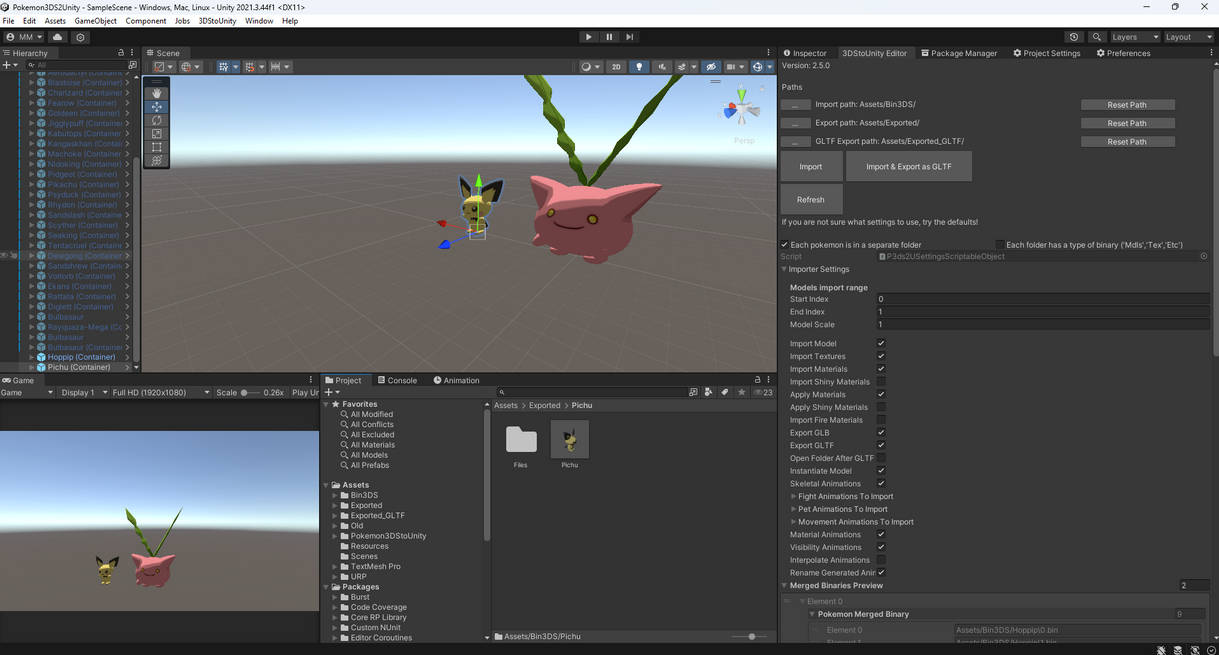This screenshot has width=1219, height=655.
Task: Click the Step frame button
Action: [x=629, y=37]
